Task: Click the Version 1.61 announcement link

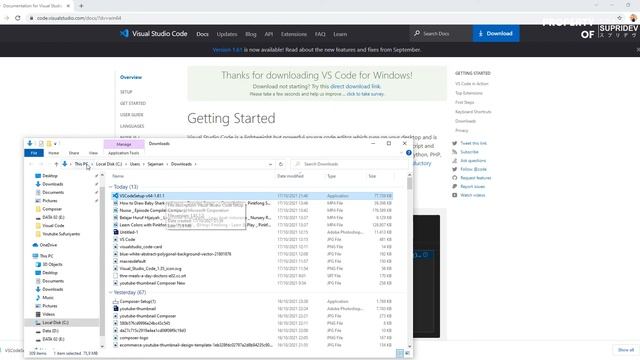Action: [x=227, y=50]
